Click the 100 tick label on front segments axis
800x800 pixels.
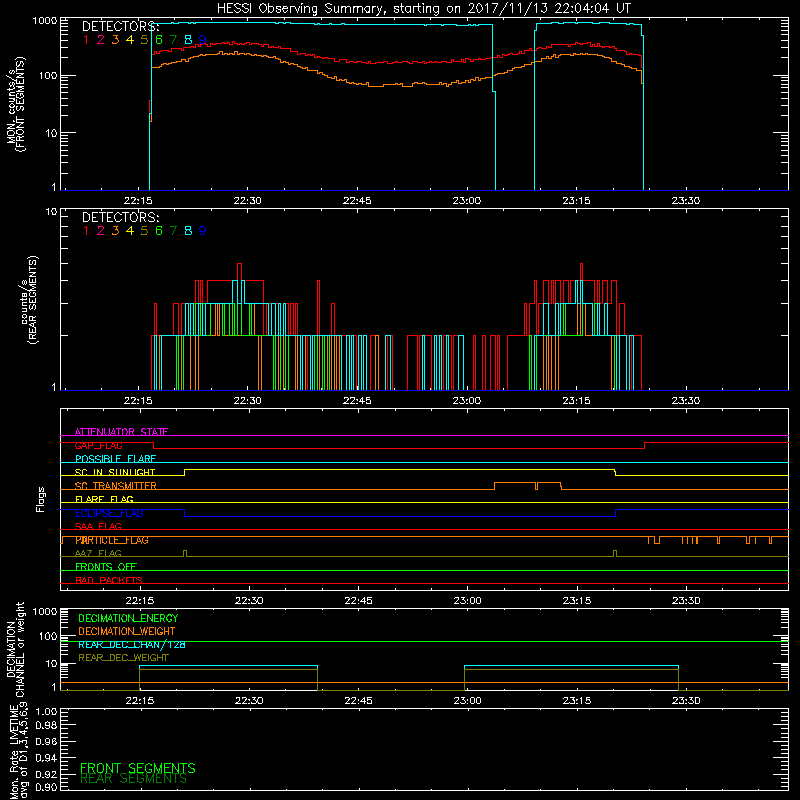(47, 76)
